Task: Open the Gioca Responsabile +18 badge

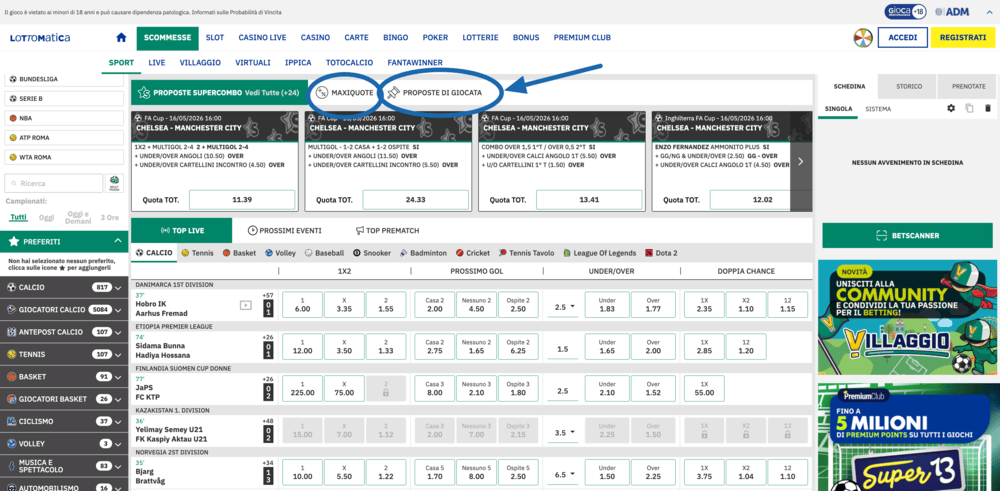Action: coord(906,12)
